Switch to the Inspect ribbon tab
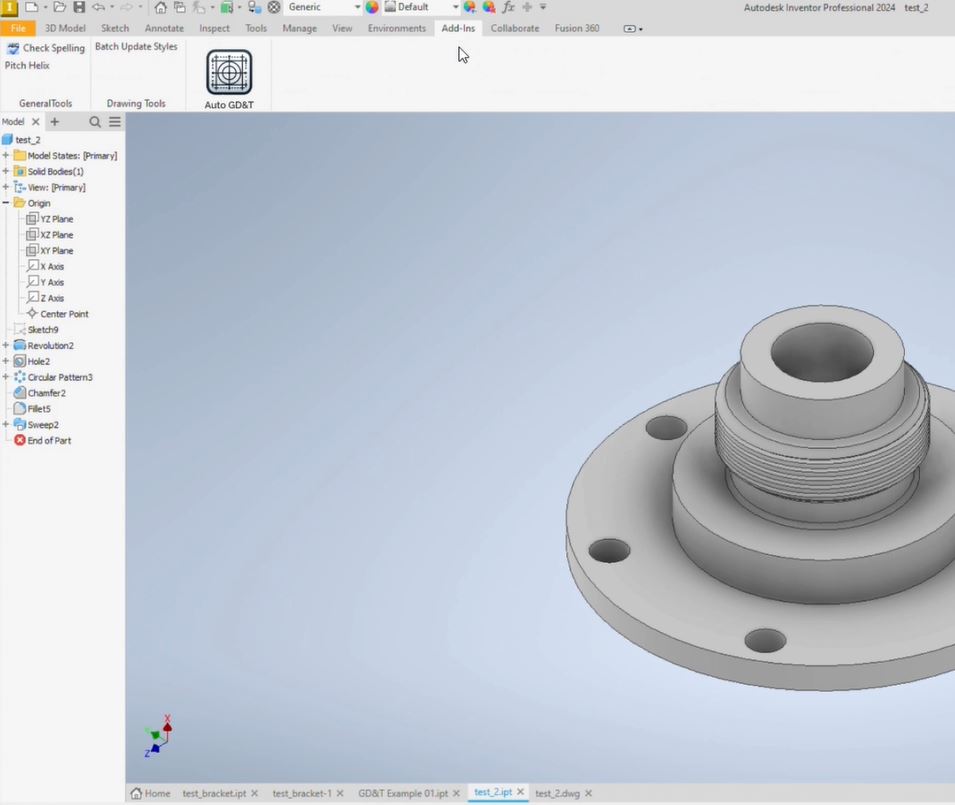Viewport: 955px width, 805px height. pos(214,28)
